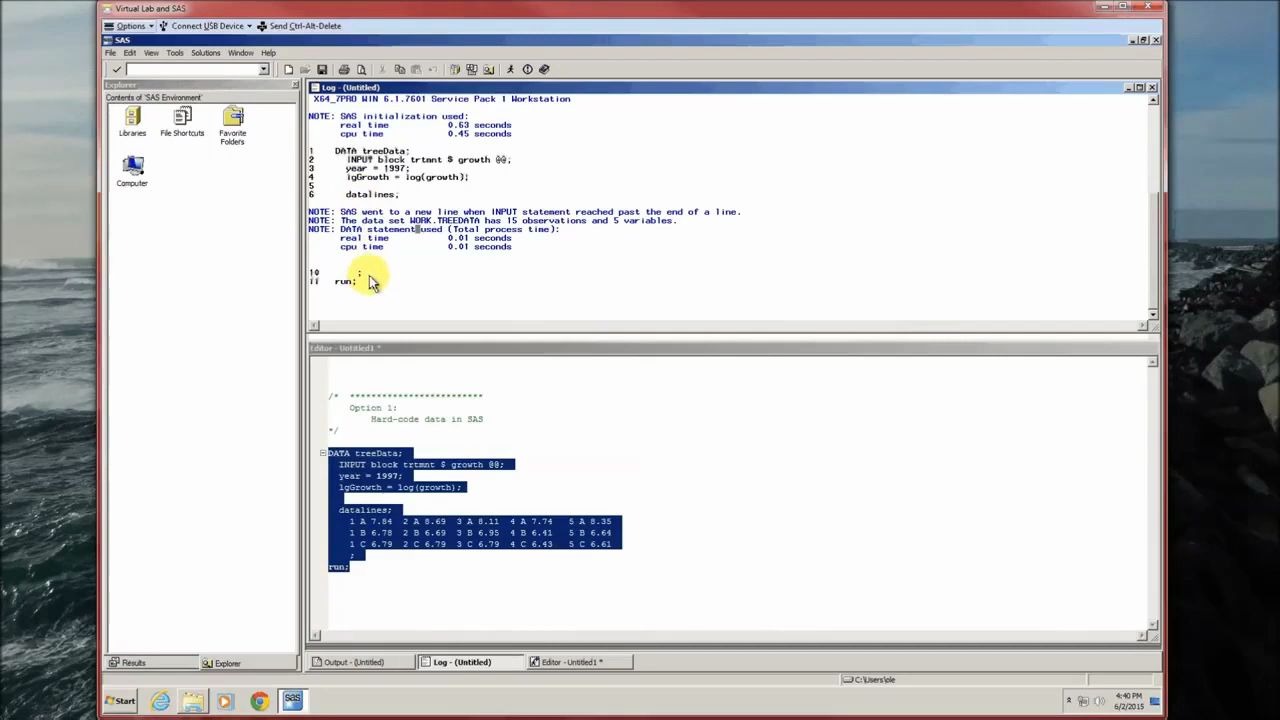Open the Help menu
This screenshot has width=1280, height=720.
[268, 53]
